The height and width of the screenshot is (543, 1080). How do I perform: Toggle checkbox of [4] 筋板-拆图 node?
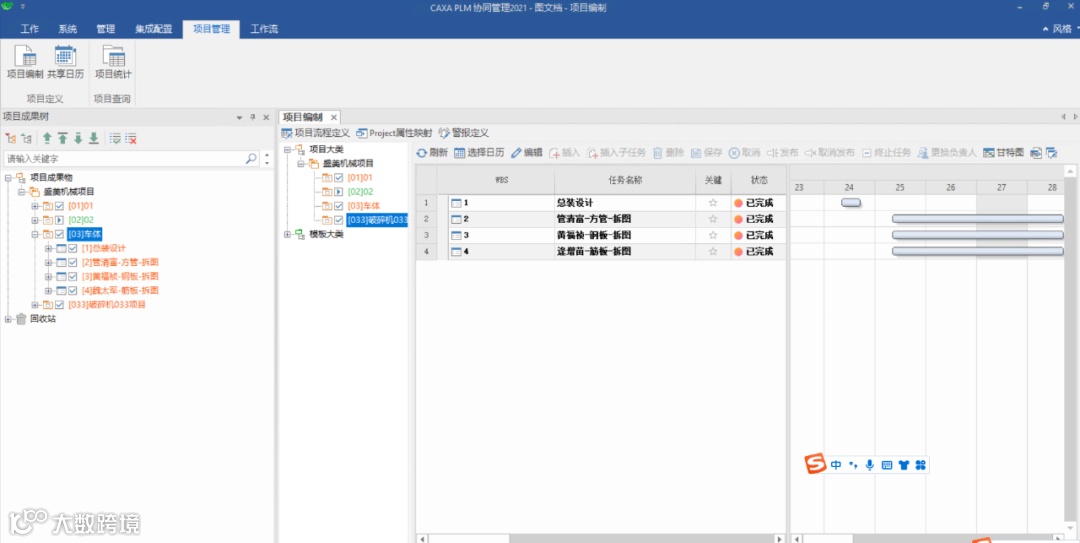(x=73, y=291)
